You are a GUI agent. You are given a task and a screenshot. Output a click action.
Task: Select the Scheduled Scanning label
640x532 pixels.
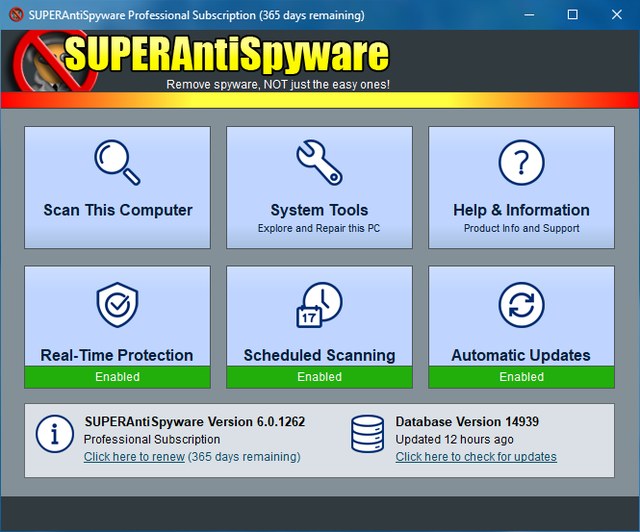(319, 355)
